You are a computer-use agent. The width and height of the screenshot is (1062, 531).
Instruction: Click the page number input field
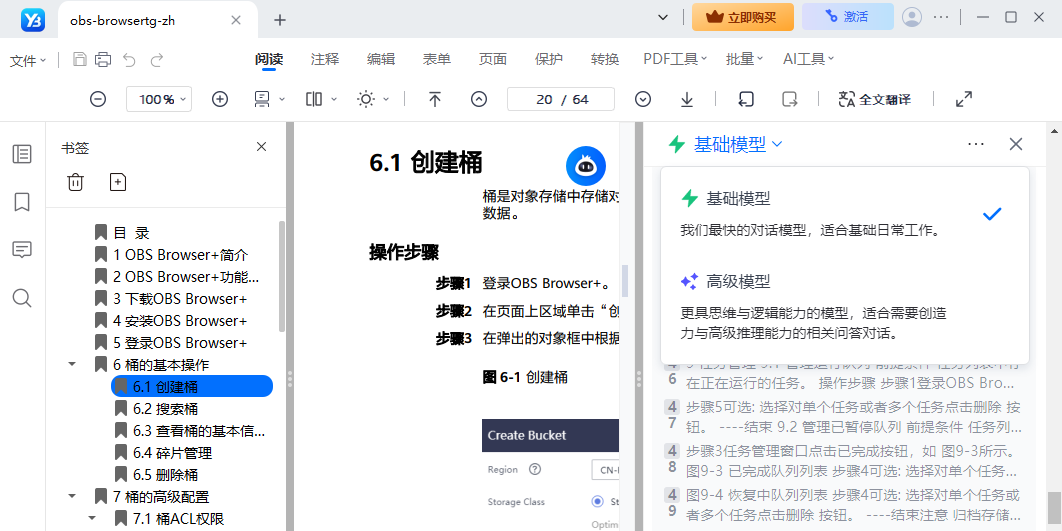coord(561,99)
